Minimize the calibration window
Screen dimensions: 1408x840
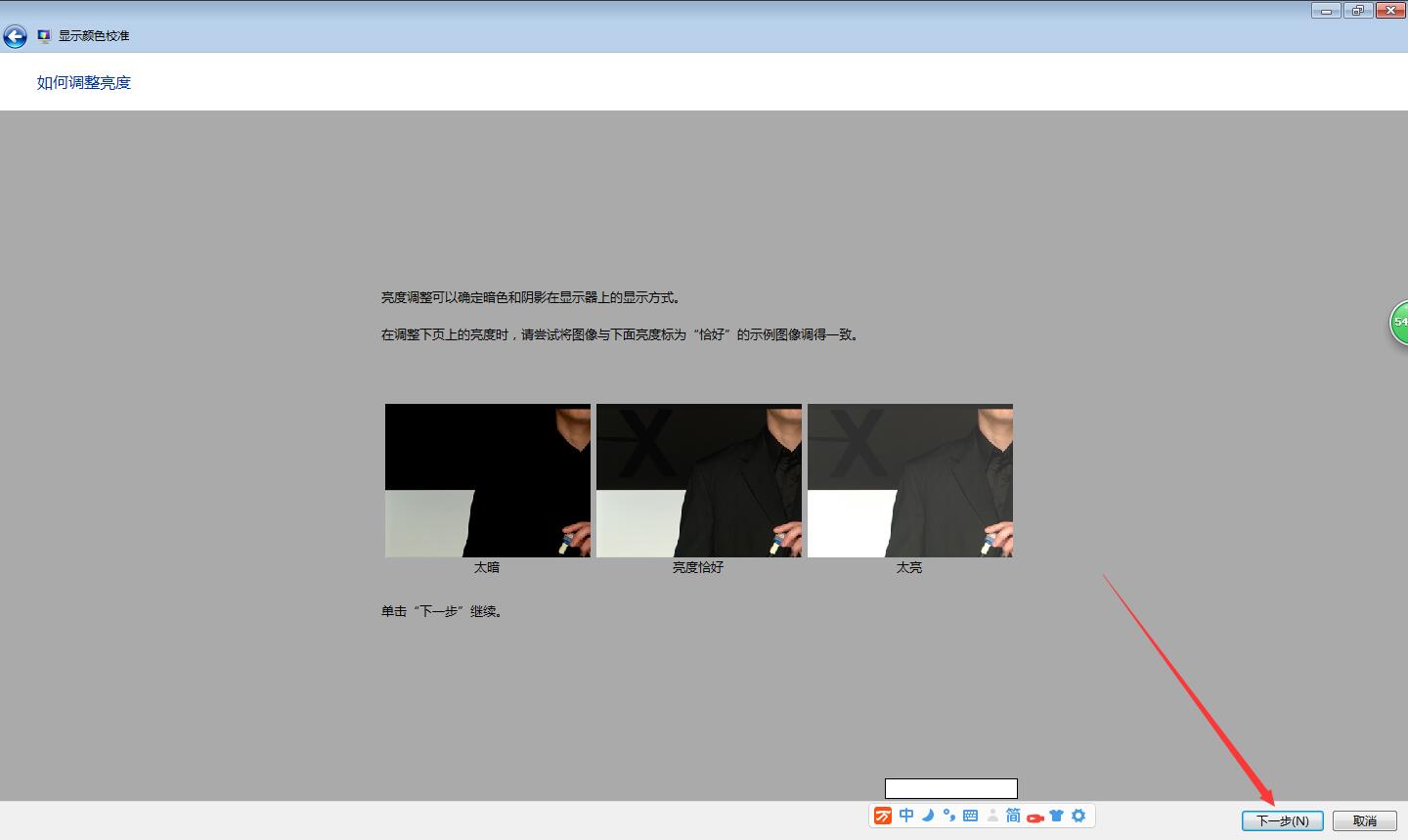point(1326,11)
